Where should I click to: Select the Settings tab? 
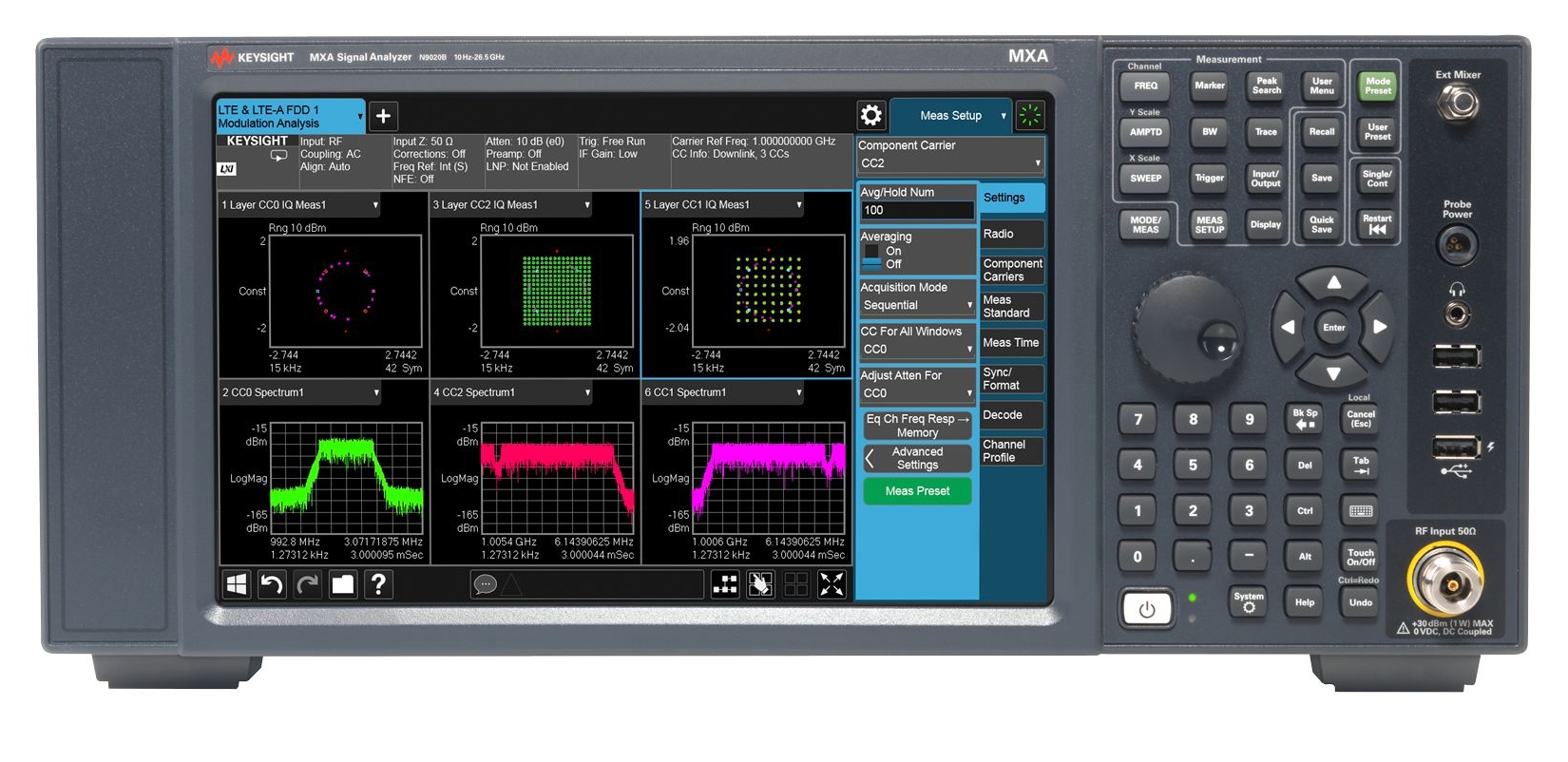[1012, 198]
